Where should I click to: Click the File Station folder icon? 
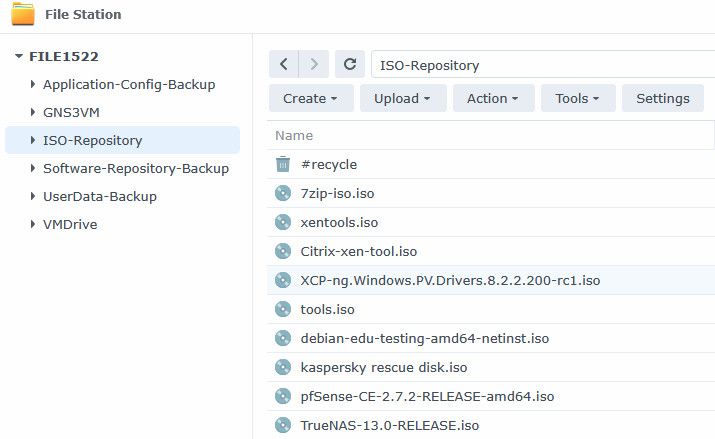pyautogui.click(x=22, y=15)
